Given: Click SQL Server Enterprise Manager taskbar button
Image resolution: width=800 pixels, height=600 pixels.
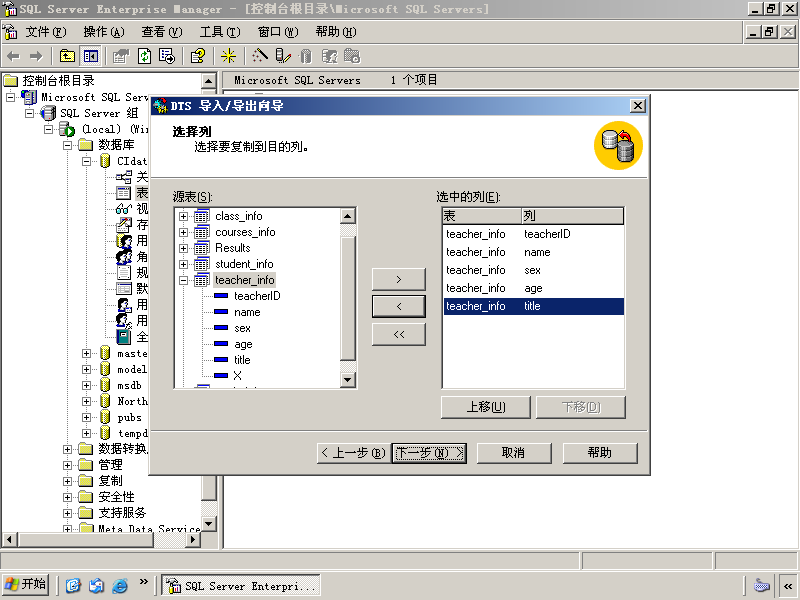Looking at the screenshot, I should pyautogui.click(x=241, y=585).
